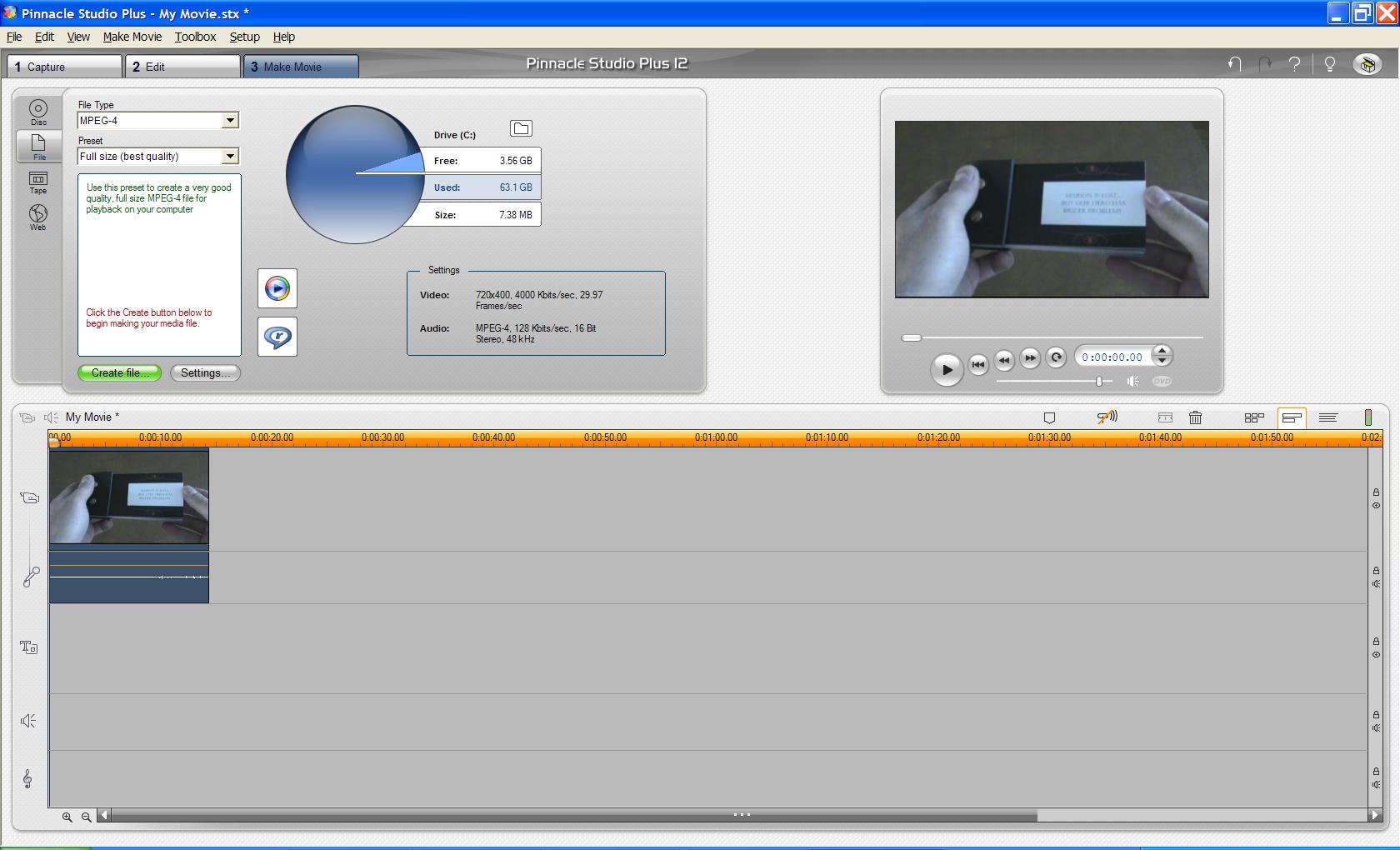Click the preview scrubber handle
Screen dimensions: 1400x850
[x=912, y=337]
